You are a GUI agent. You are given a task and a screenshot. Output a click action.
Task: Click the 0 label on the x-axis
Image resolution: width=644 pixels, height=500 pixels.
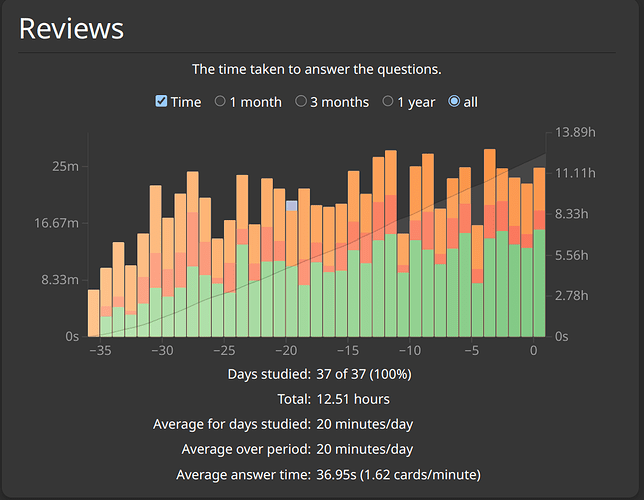click(535, 351)
